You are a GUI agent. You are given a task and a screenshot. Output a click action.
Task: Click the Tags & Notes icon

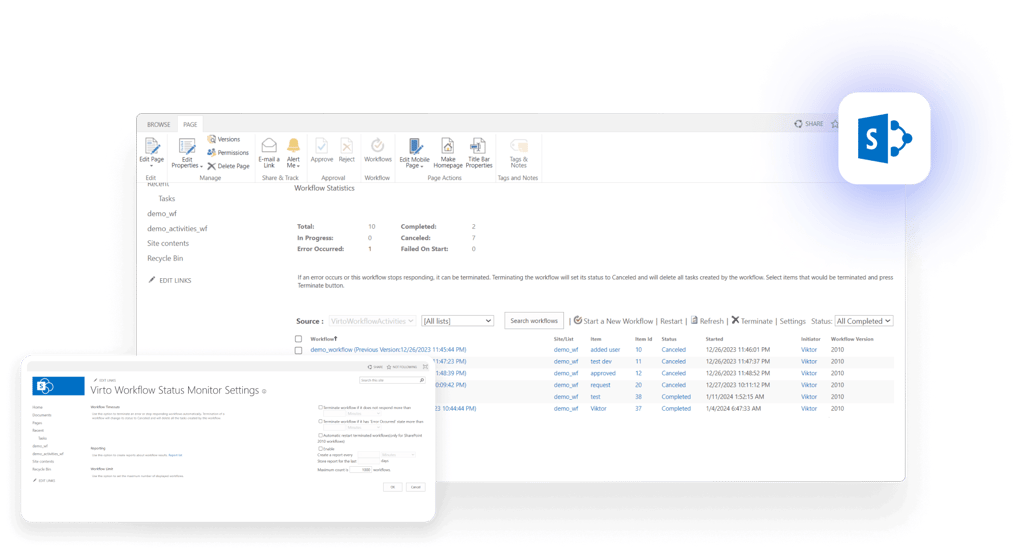coord(519,146)
